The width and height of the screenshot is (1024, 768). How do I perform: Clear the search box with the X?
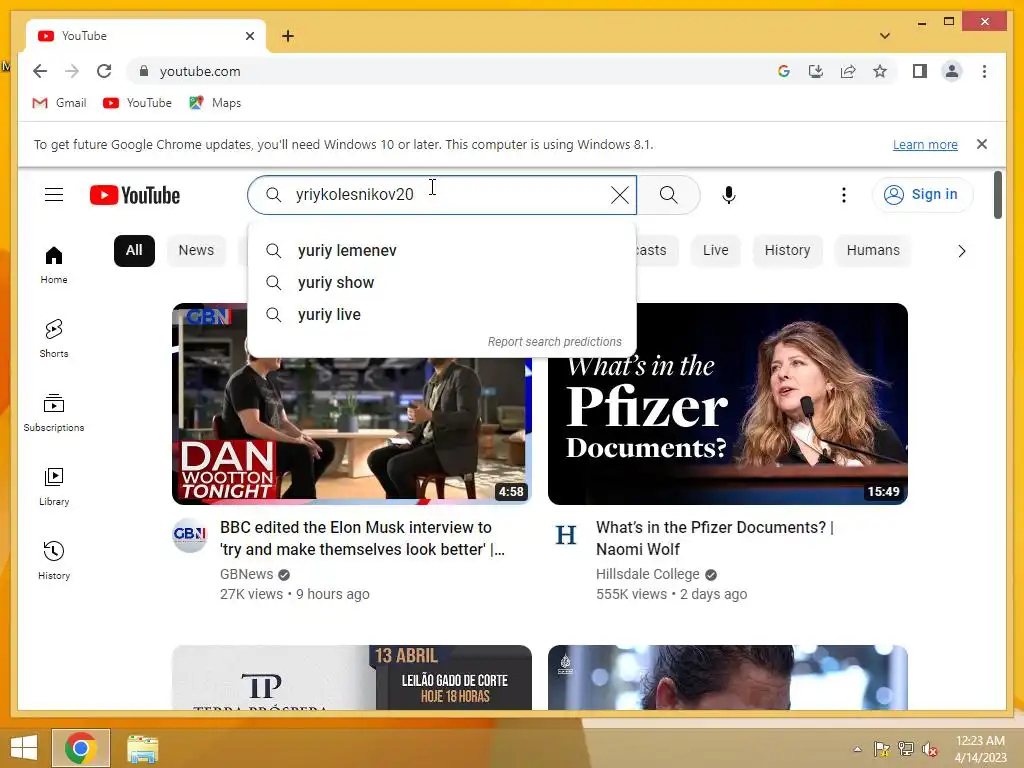tap(619, 195)
